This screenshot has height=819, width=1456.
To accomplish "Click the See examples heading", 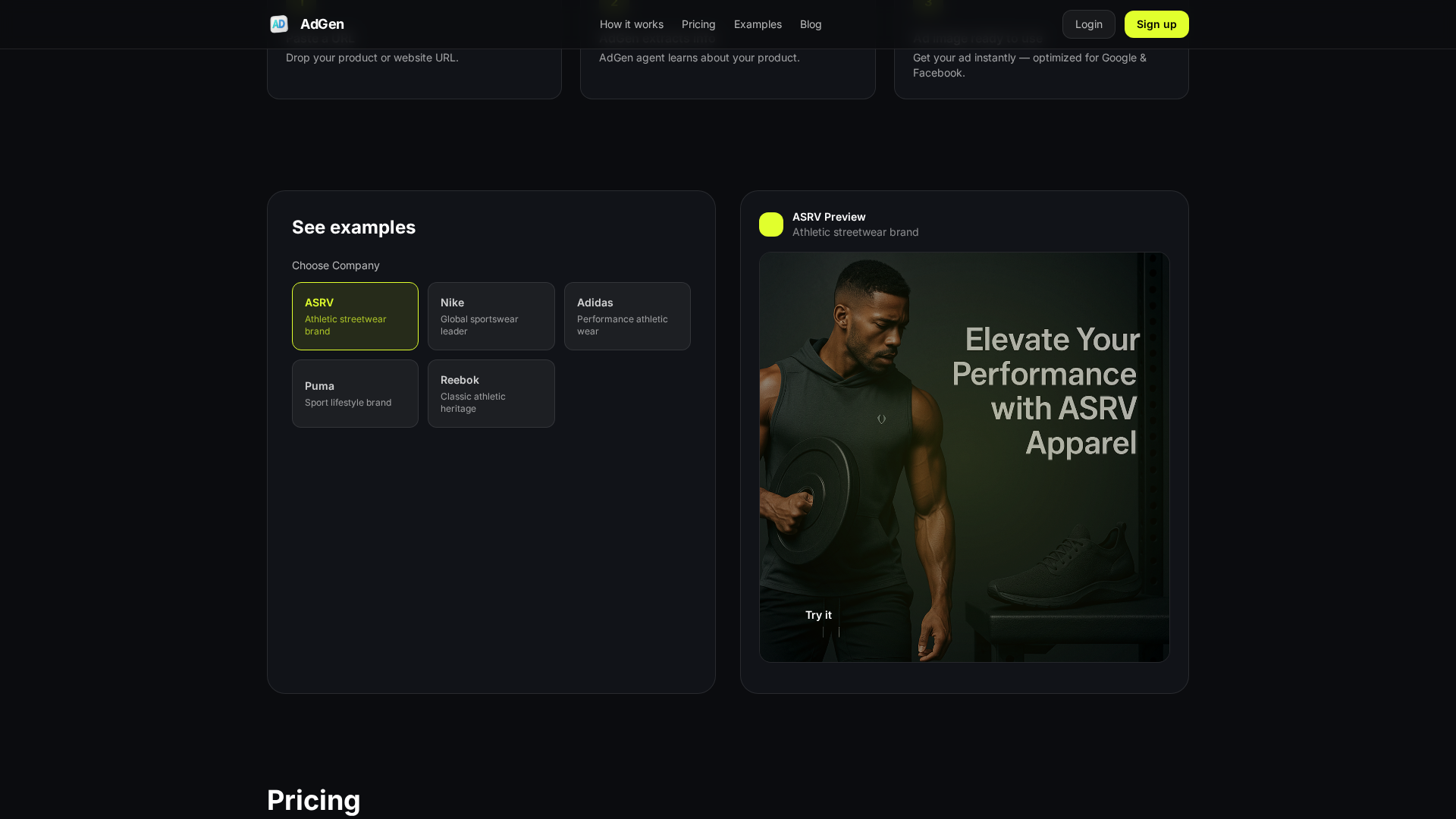I will tap(353, 227).
